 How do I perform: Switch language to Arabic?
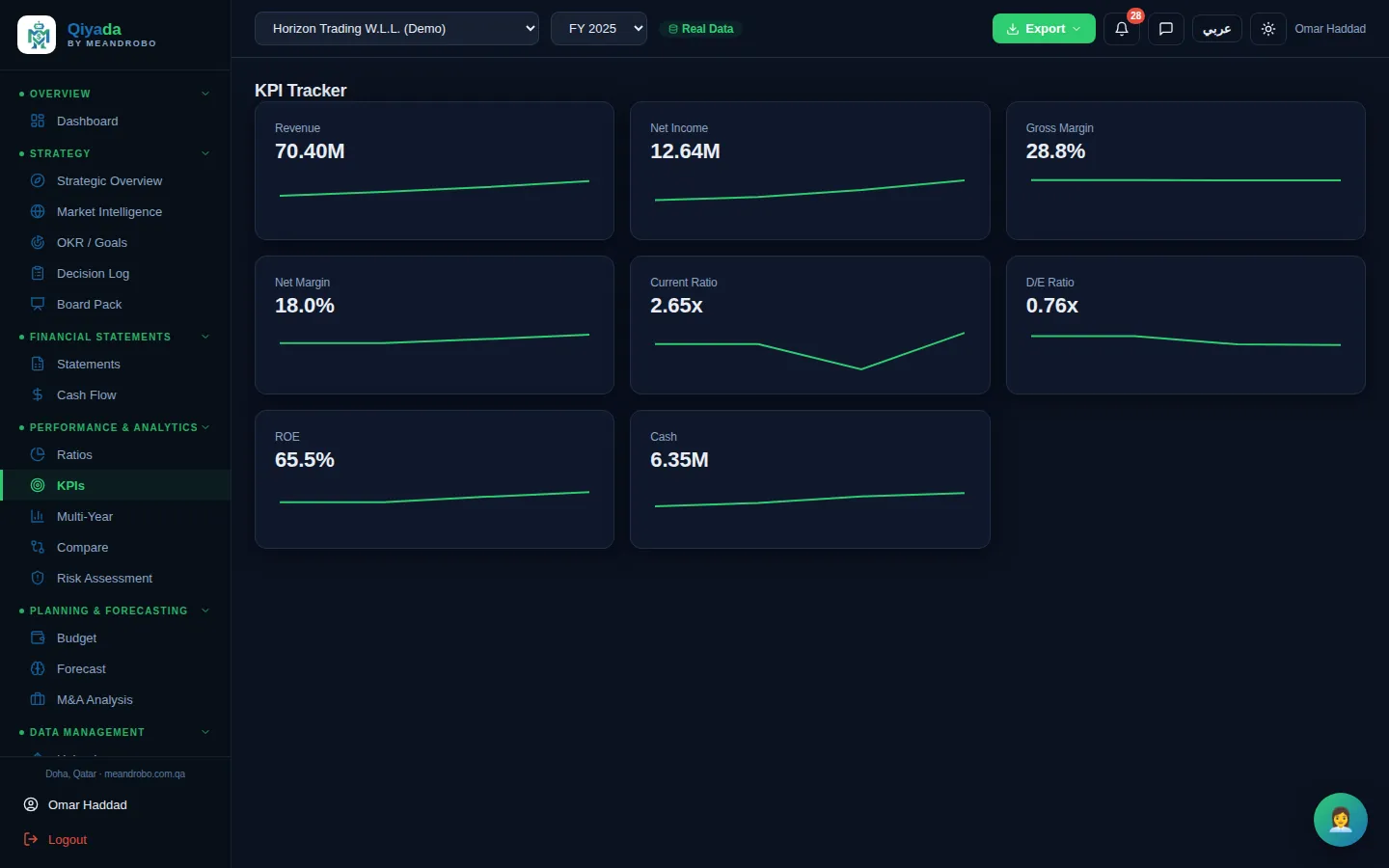click(x=1217, y=29)
